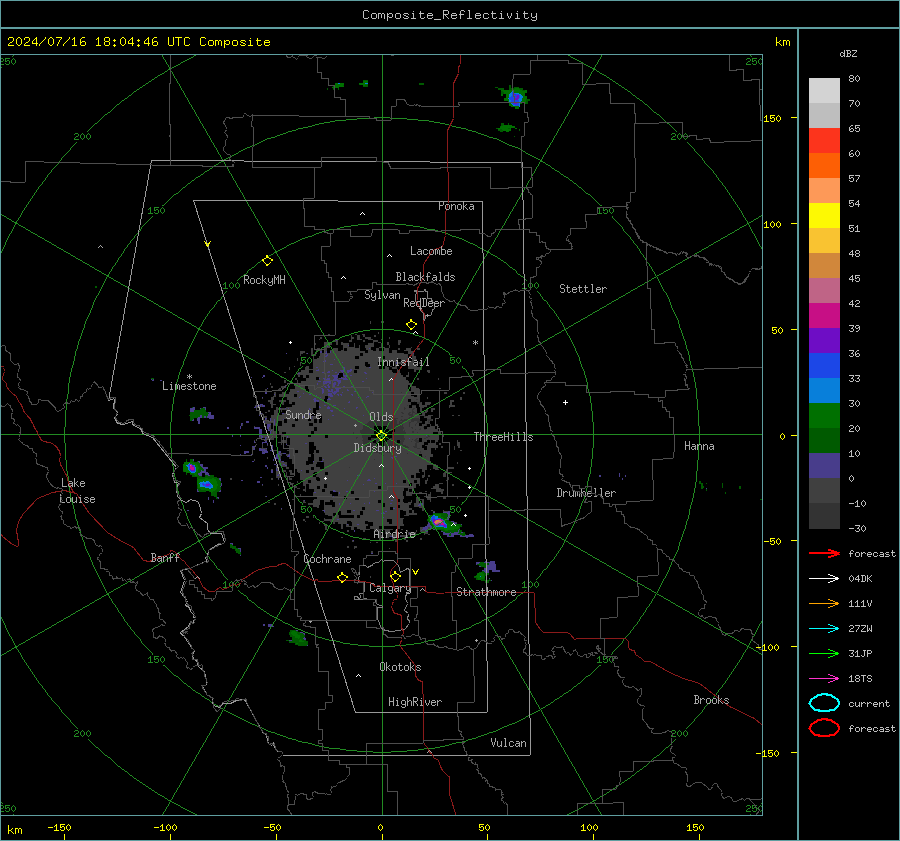Image resolution: width=900 pixels, height=841 pixels.
Task: Click the RedDeer city label
Action: click(424, 303)
